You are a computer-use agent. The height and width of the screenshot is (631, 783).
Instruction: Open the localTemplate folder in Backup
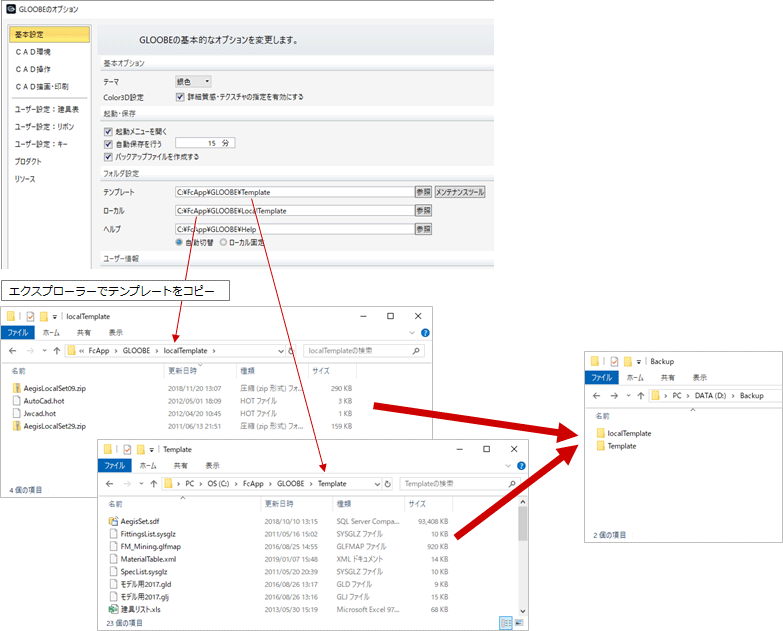(629, 433)
